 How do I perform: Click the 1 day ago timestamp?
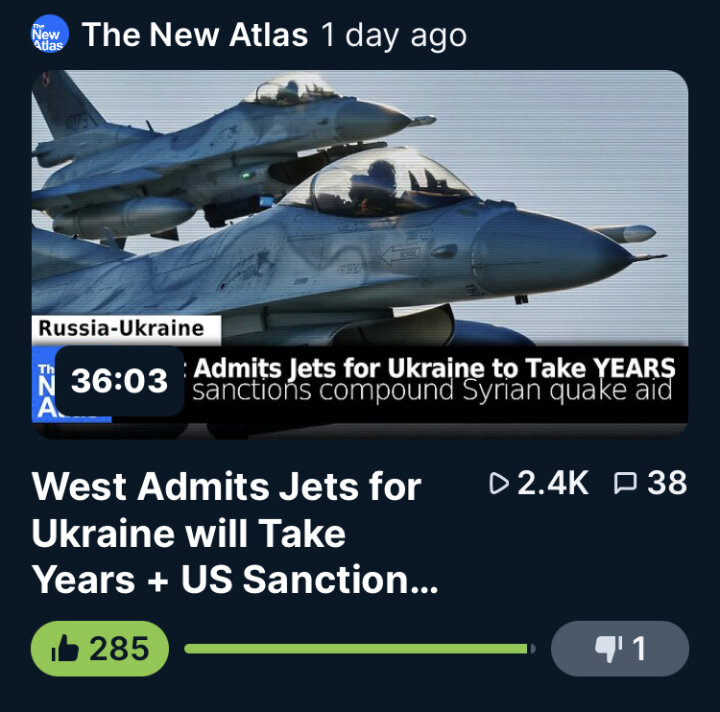click(394, 35)
